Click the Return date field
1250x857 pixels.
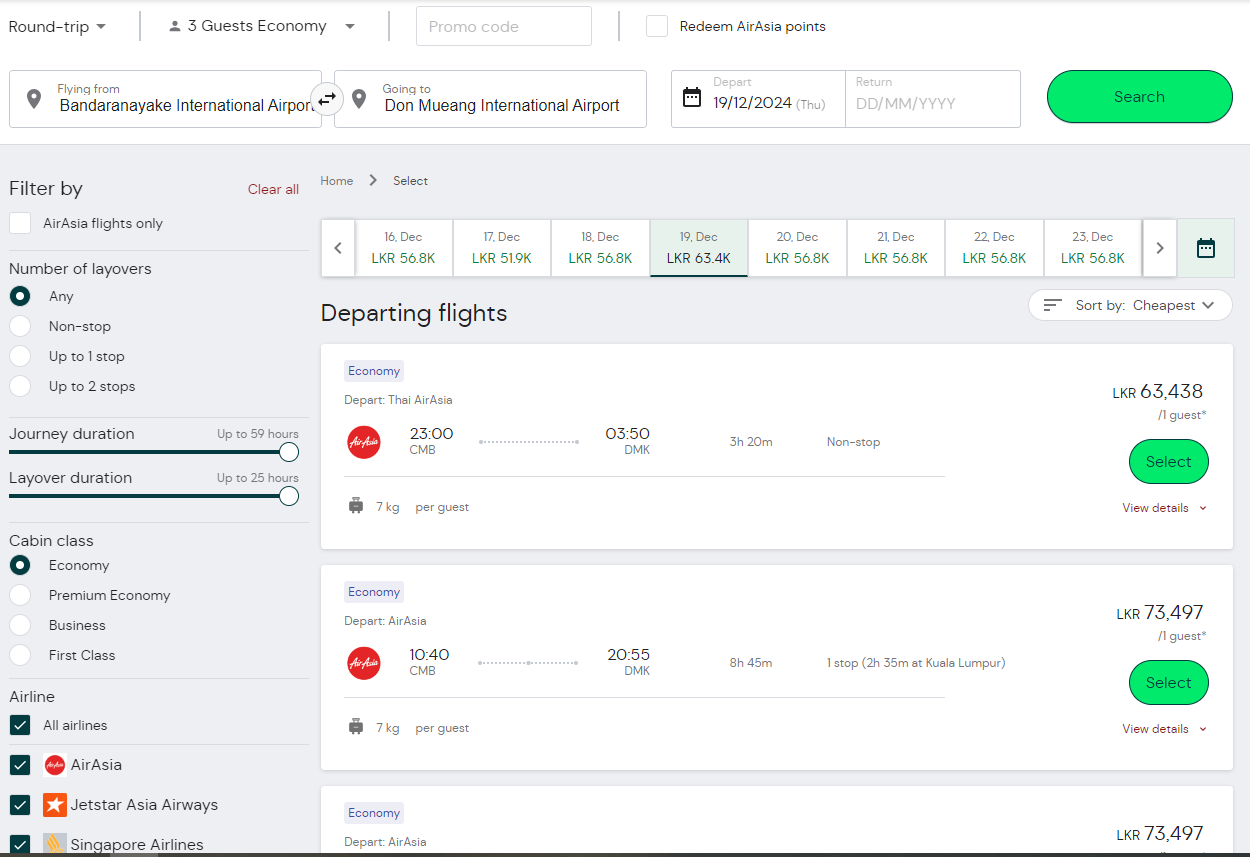point(932,99)
